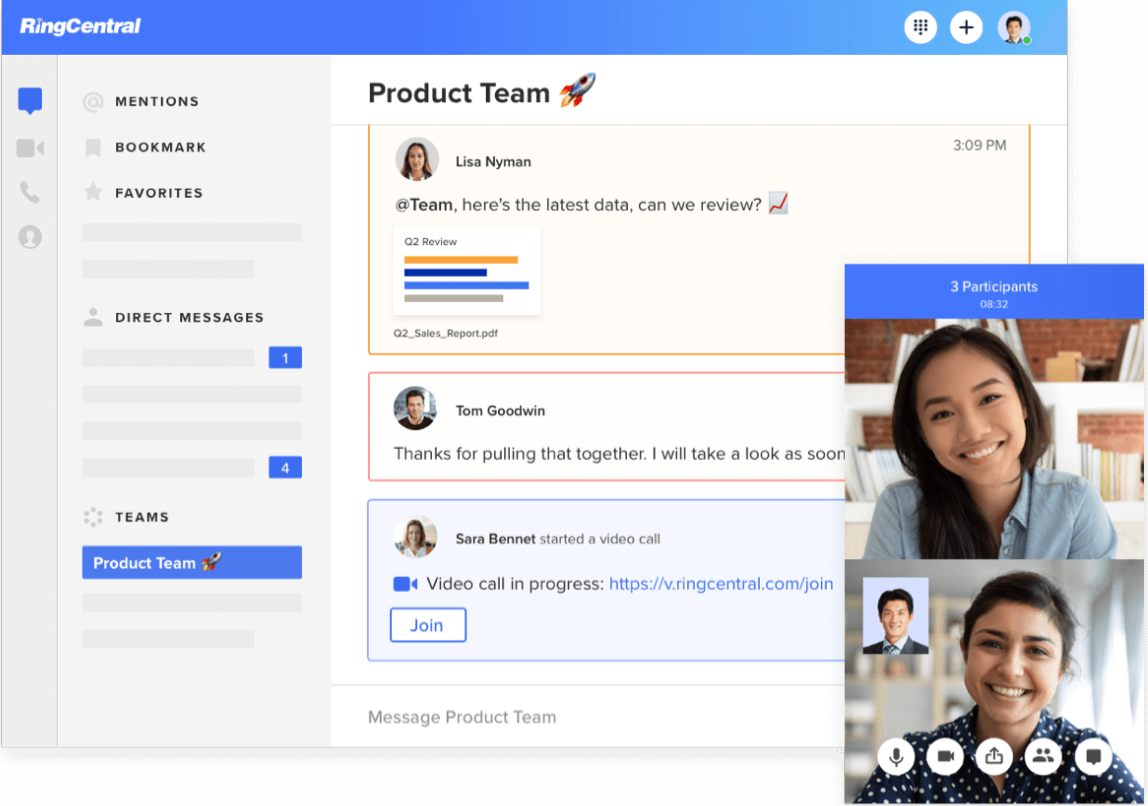
Task: Click the Favorites star icon
Action: click(x=93, y=193)
